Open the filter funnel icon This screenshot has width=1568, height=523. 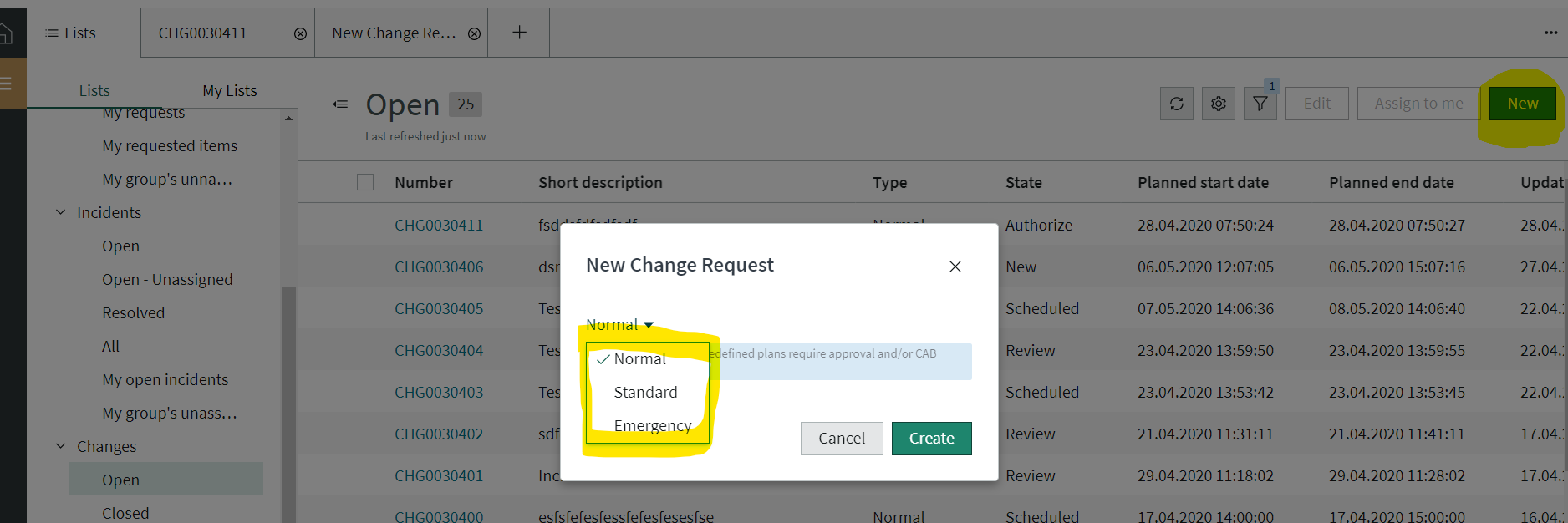point(1260,104)
